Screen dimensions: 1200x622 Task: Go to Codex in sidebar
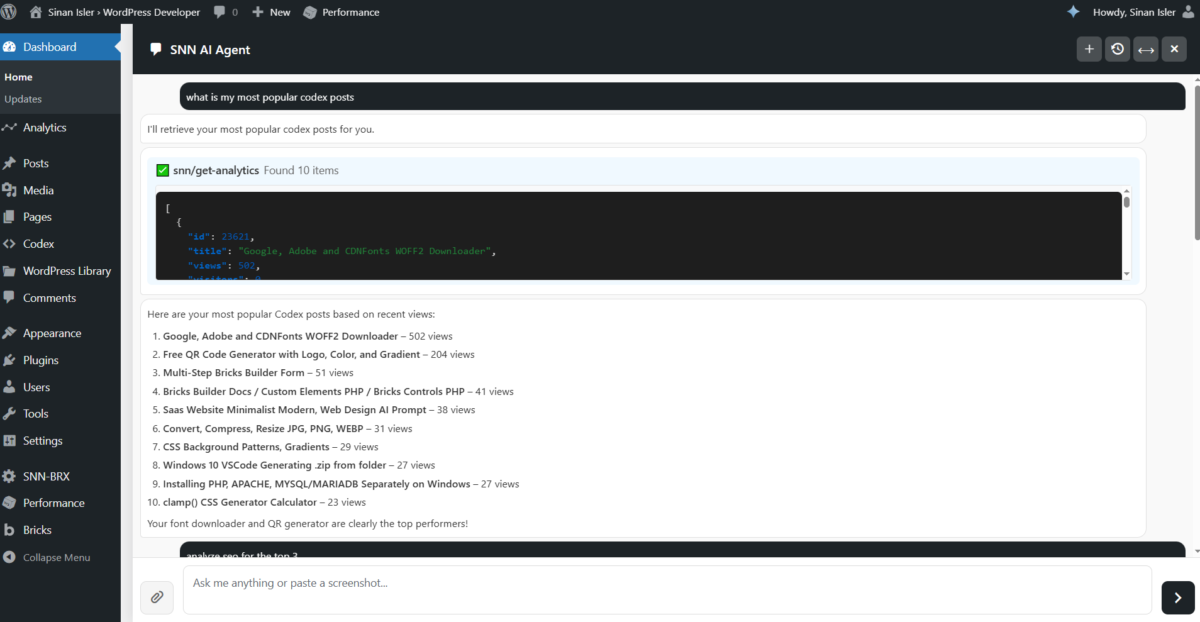coord(39,244)
